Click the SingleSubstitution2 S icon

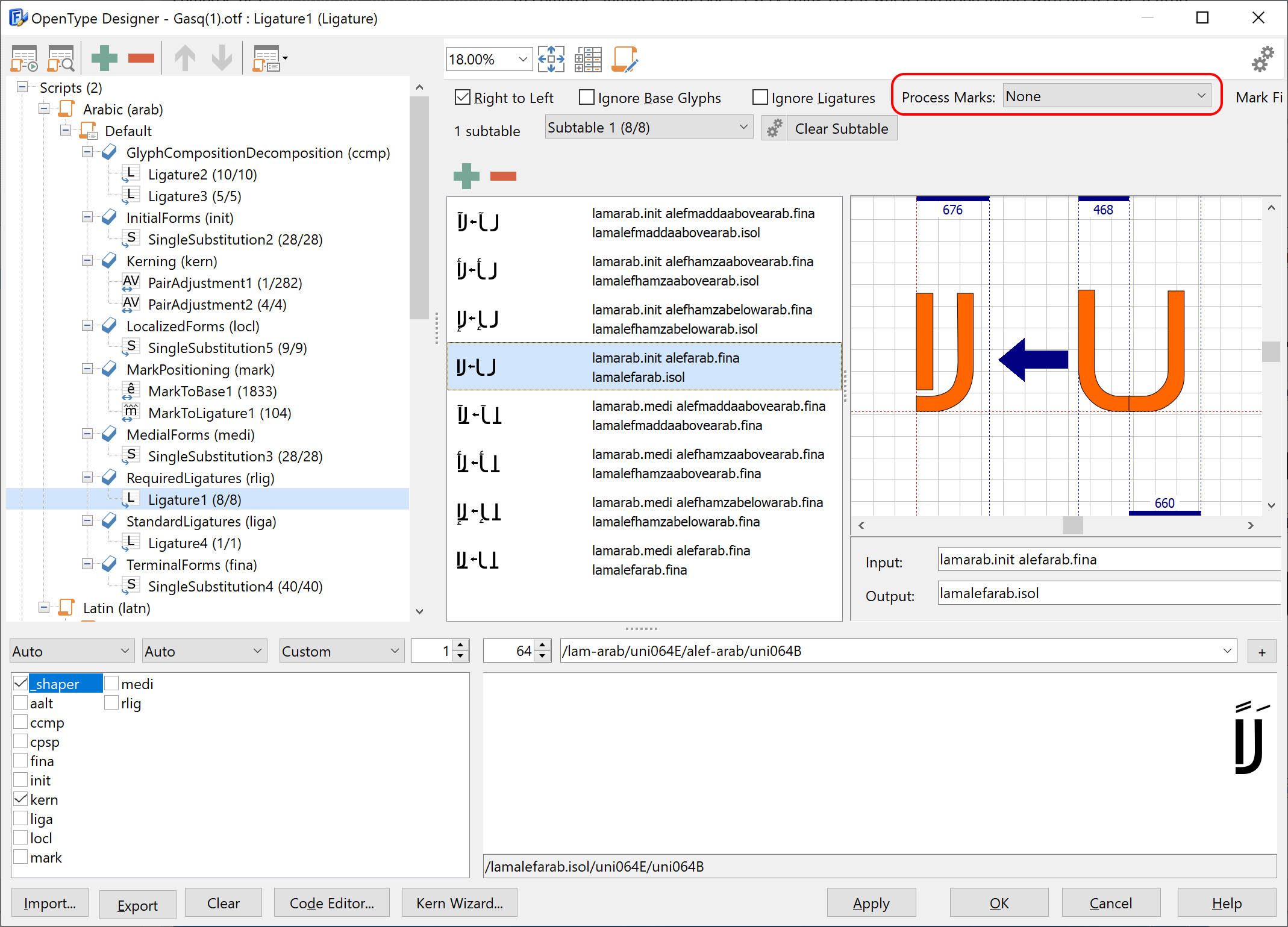coord(131,239)
